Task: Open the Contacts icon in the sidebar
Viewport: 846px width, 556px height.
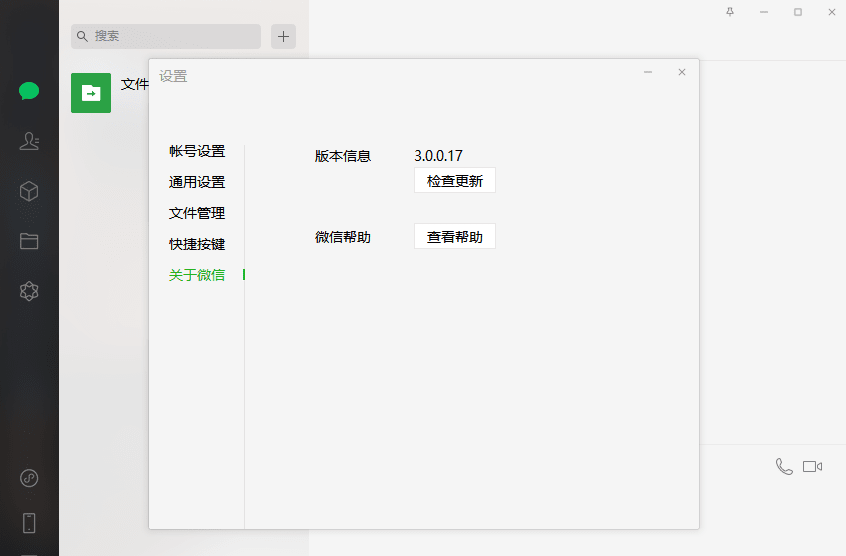Action: [29, 141]
